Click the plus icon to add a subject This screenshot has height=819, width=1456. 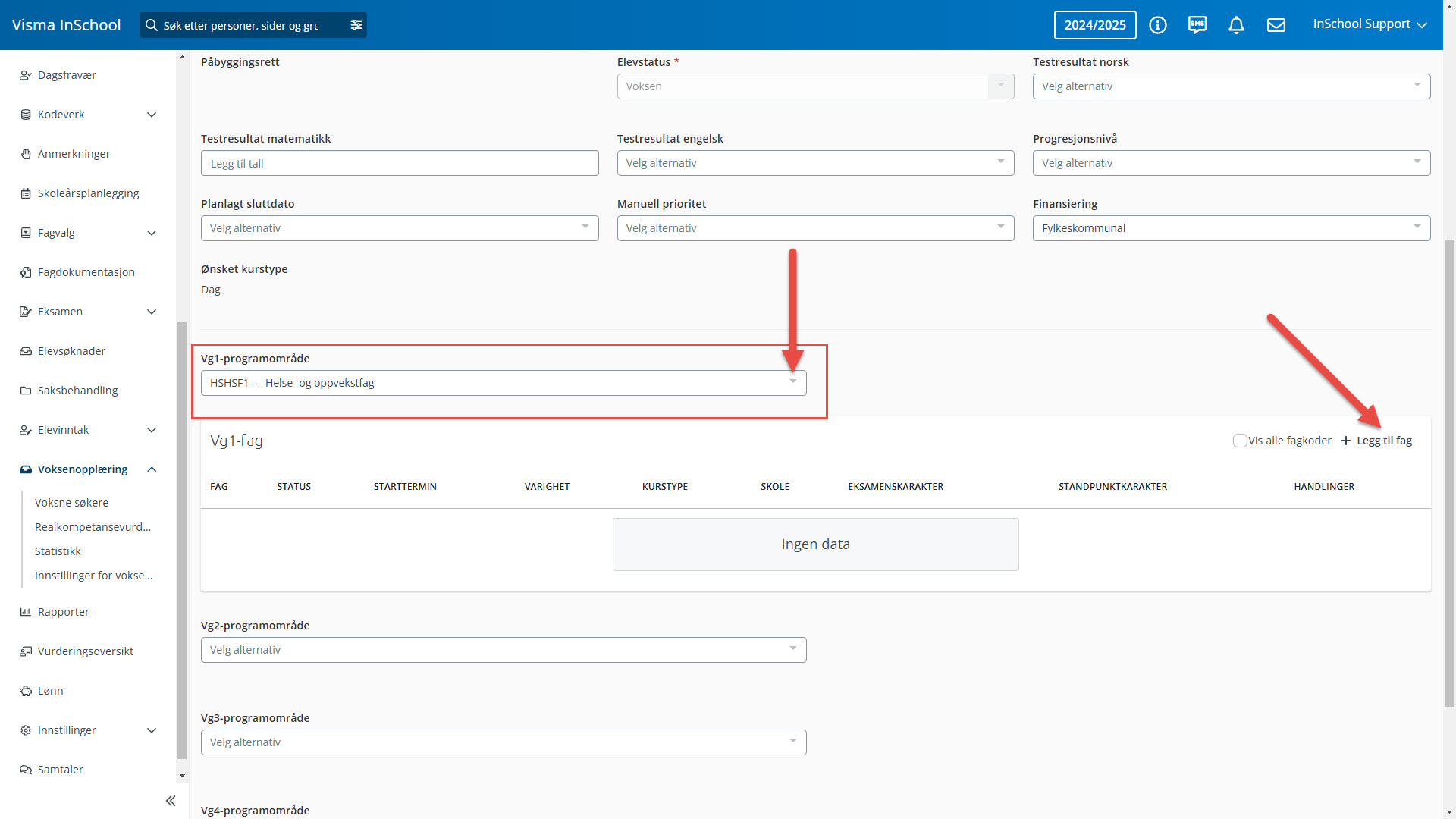tap(1346, 441)
